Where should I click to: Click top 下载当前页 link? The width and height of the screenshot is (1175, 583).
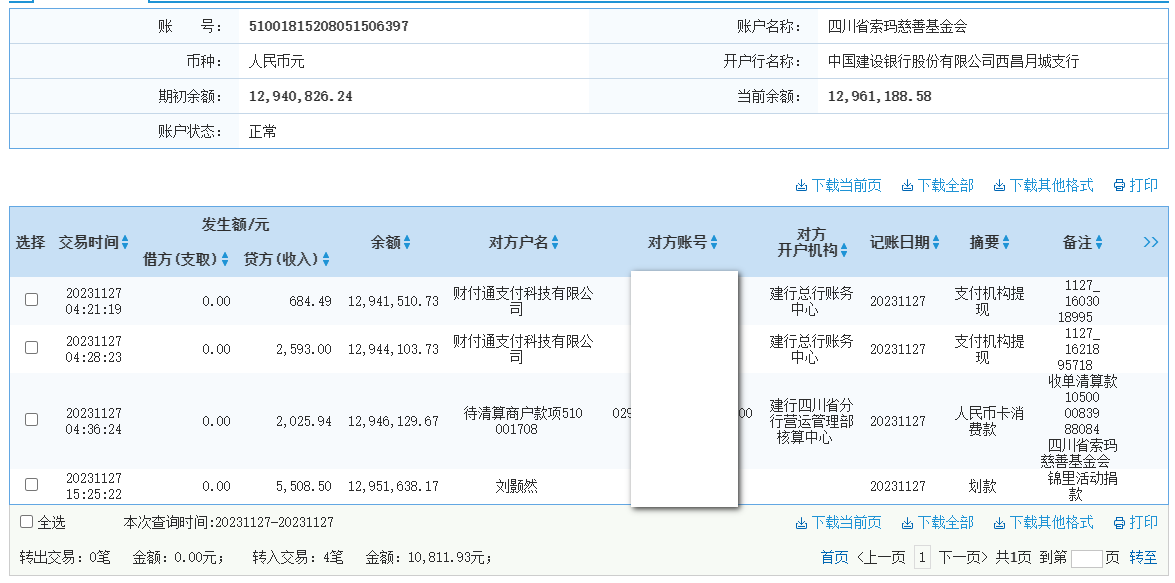click(838, 185)
